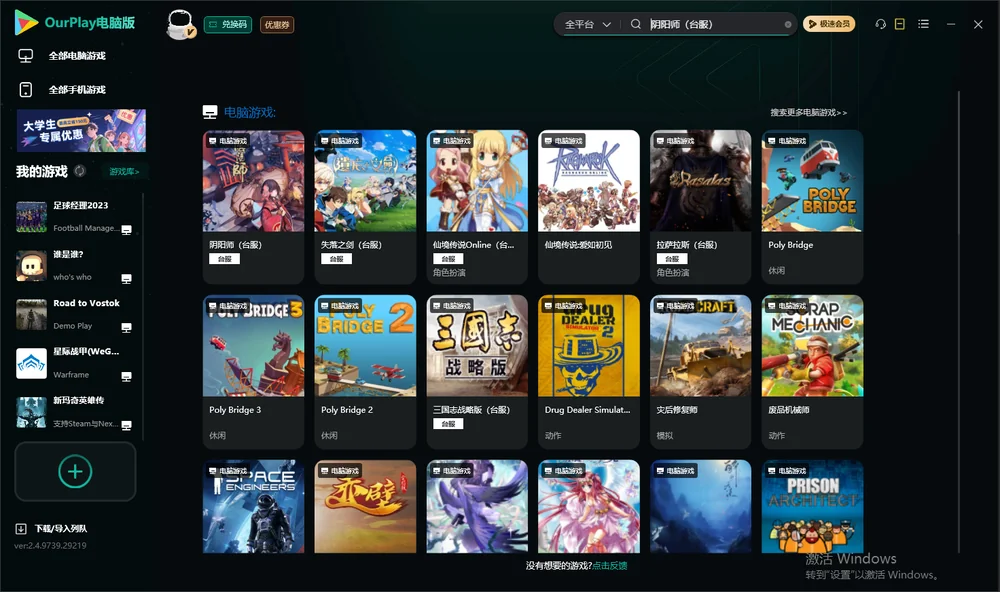The height and width of the screenshot is (592, 1000).
Task: Open Drug Dealer Simulator game card
Action: pos(589,372)
